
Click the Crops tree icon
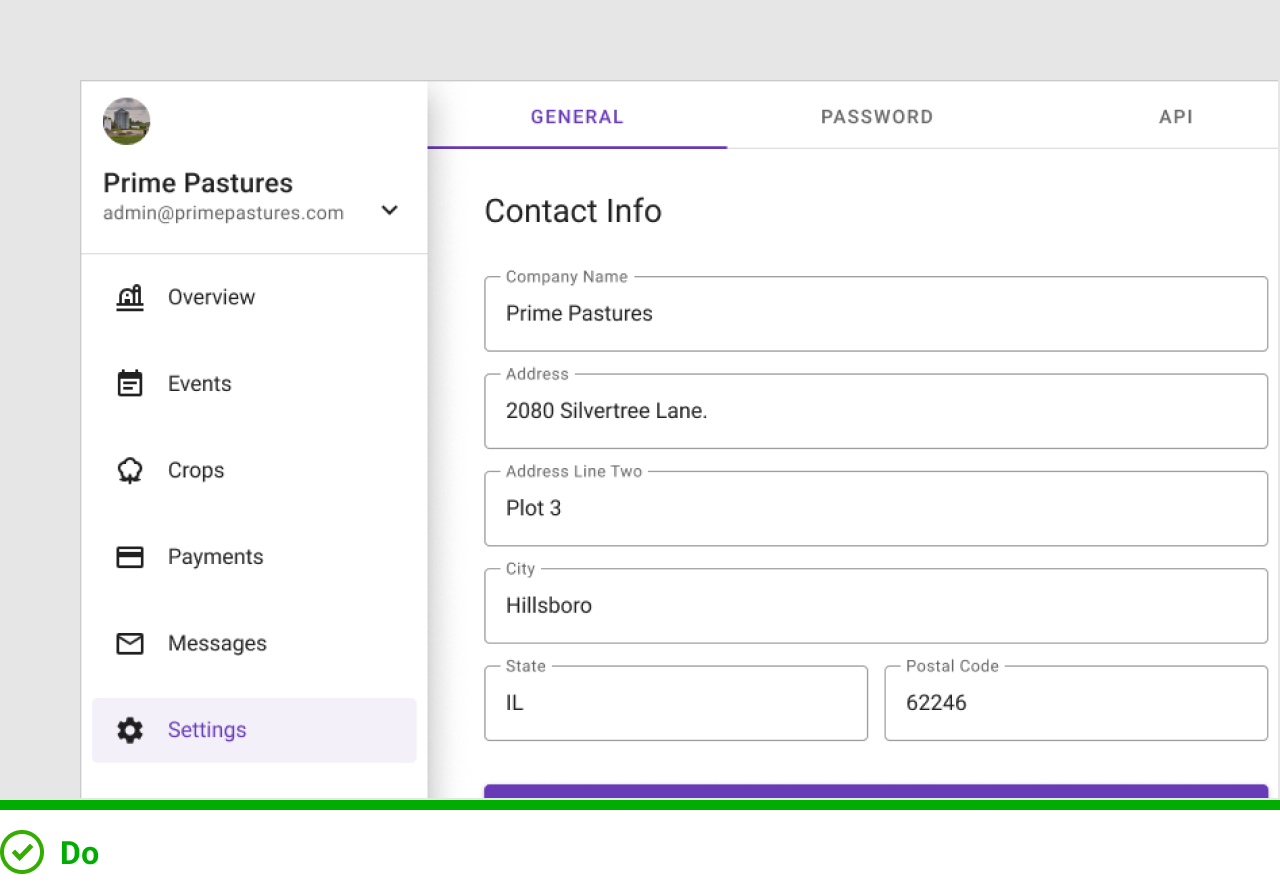click(130, 471)
